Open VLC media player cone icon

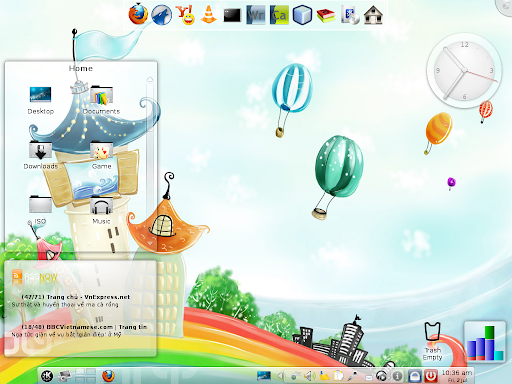pos(209,15)
